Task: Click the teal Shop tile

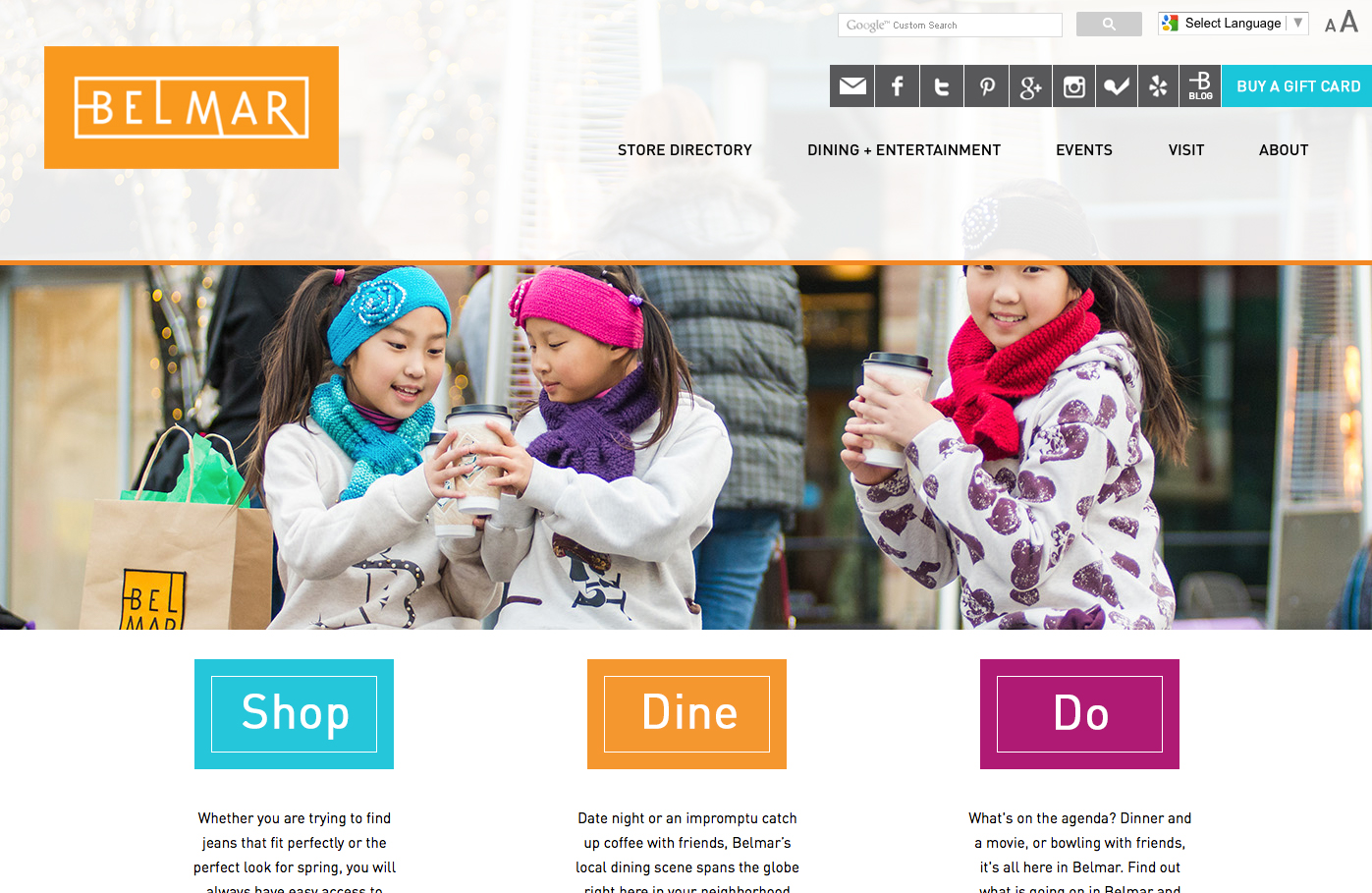Action: point(294,714)
